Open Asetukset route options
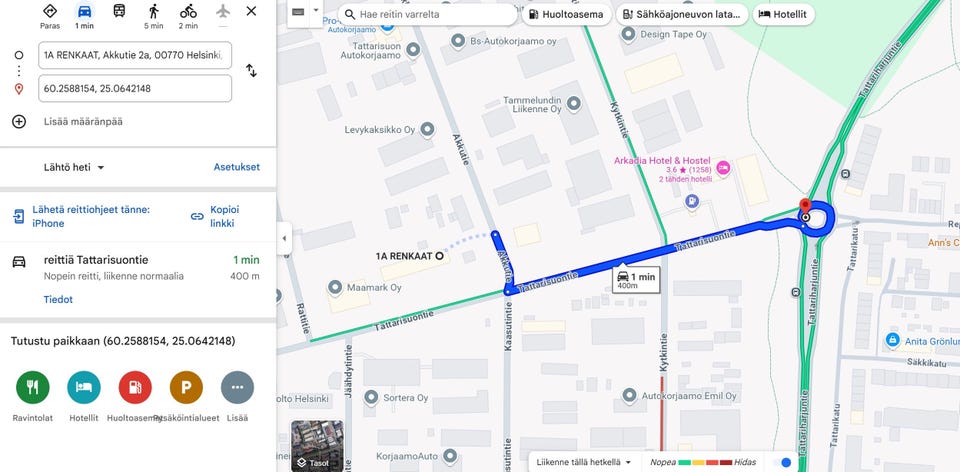Screen dimensions: 960x472 pos(236,167)
